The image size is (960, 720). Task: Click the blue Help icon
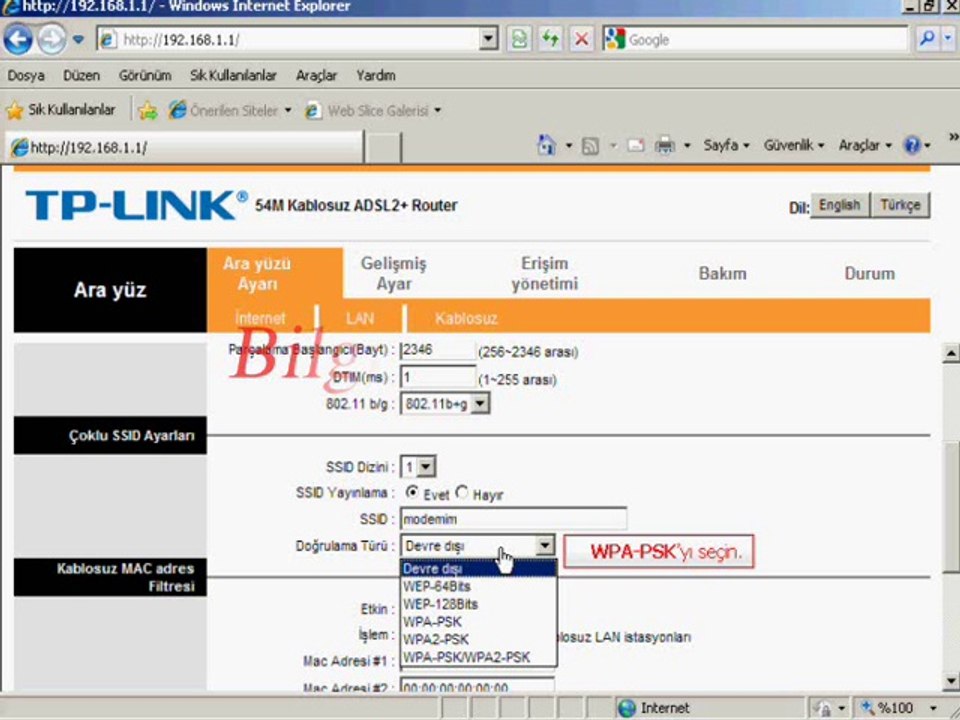tap(912, 146)
